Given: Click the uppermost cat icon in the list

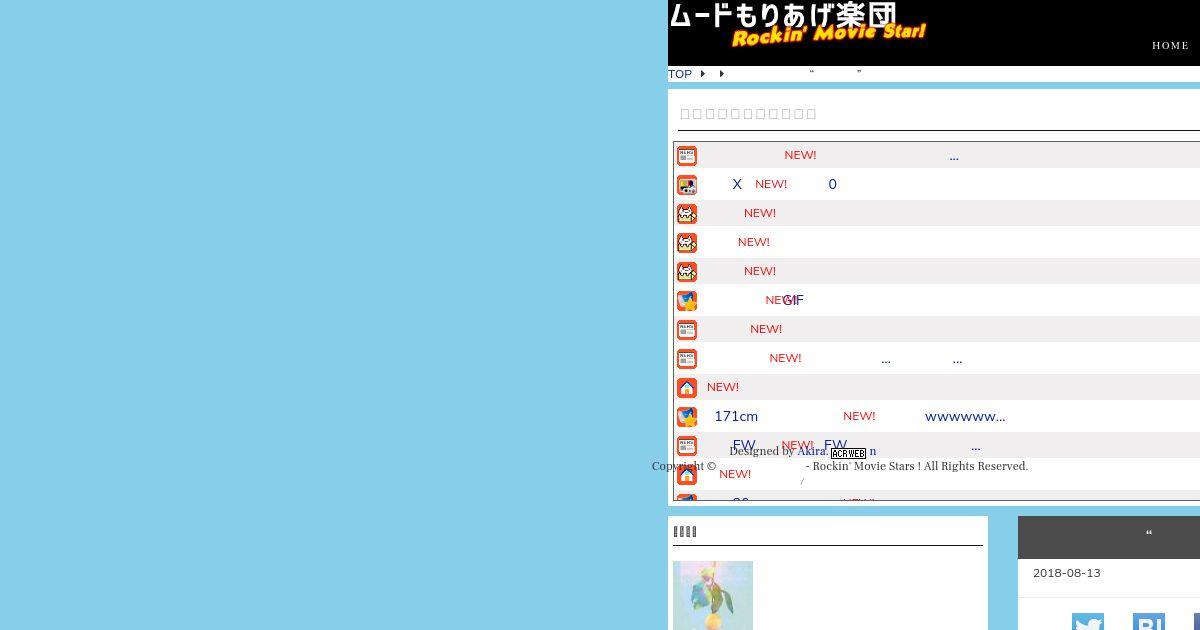Looking at the screenshot, I should [687, 214].
